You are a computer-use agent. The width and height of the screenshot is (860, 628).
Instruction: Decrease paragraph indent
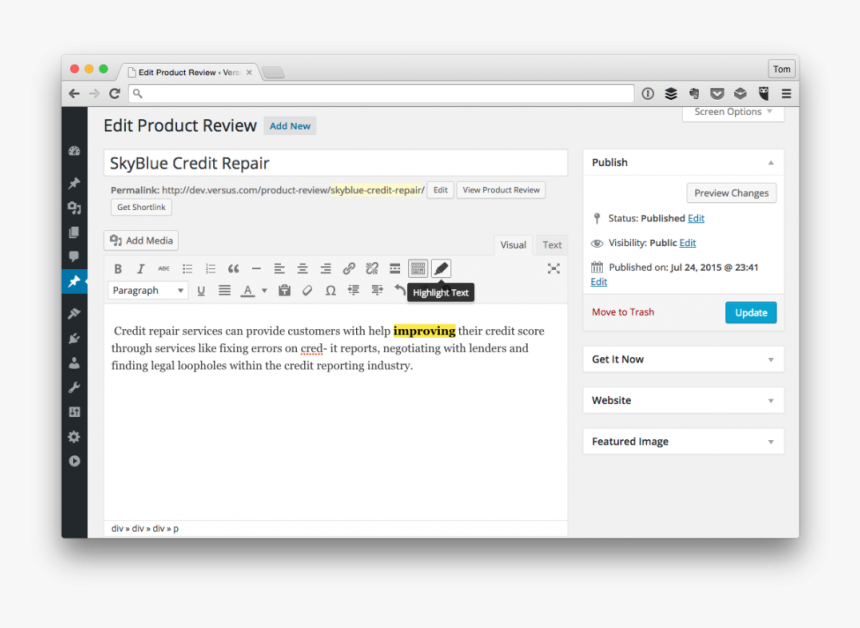353,291
